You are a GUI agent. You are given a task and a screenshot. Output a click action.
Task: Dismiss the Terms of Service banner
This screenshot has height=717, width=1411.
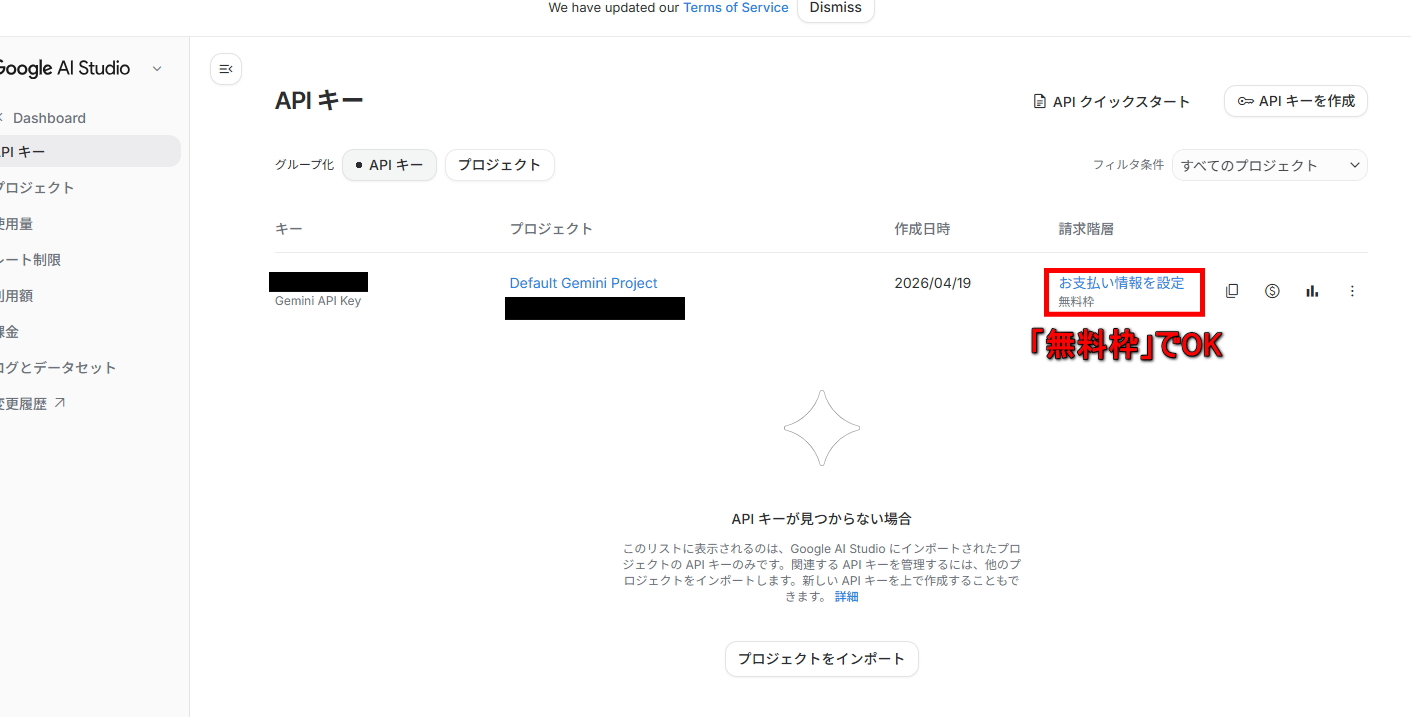(835, 8)
